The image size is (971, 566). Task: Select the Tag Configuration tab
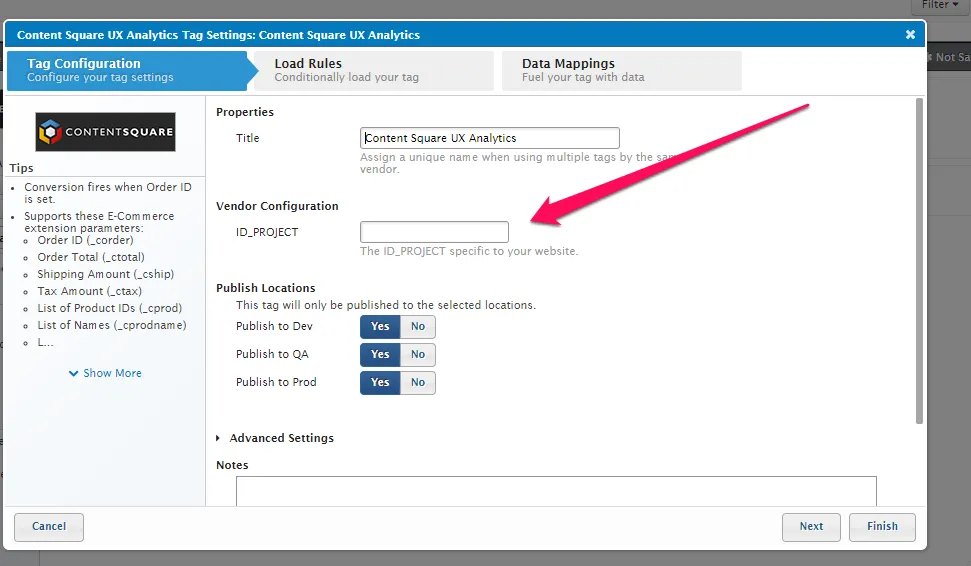click(x=125, y=70)
